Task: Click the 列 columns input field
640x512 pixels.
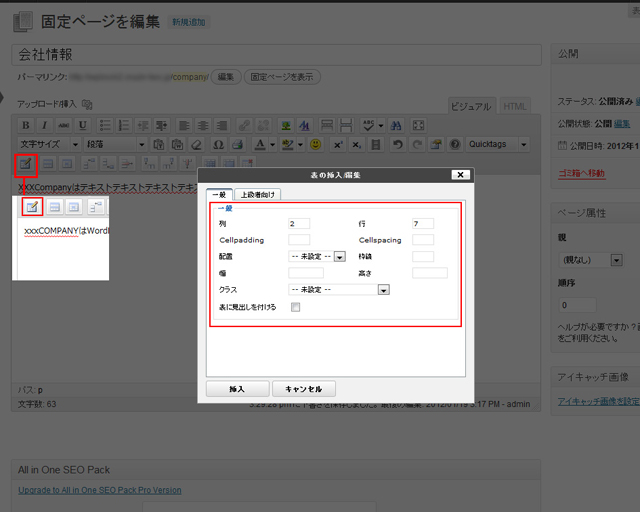Action: tap(299, 223)
